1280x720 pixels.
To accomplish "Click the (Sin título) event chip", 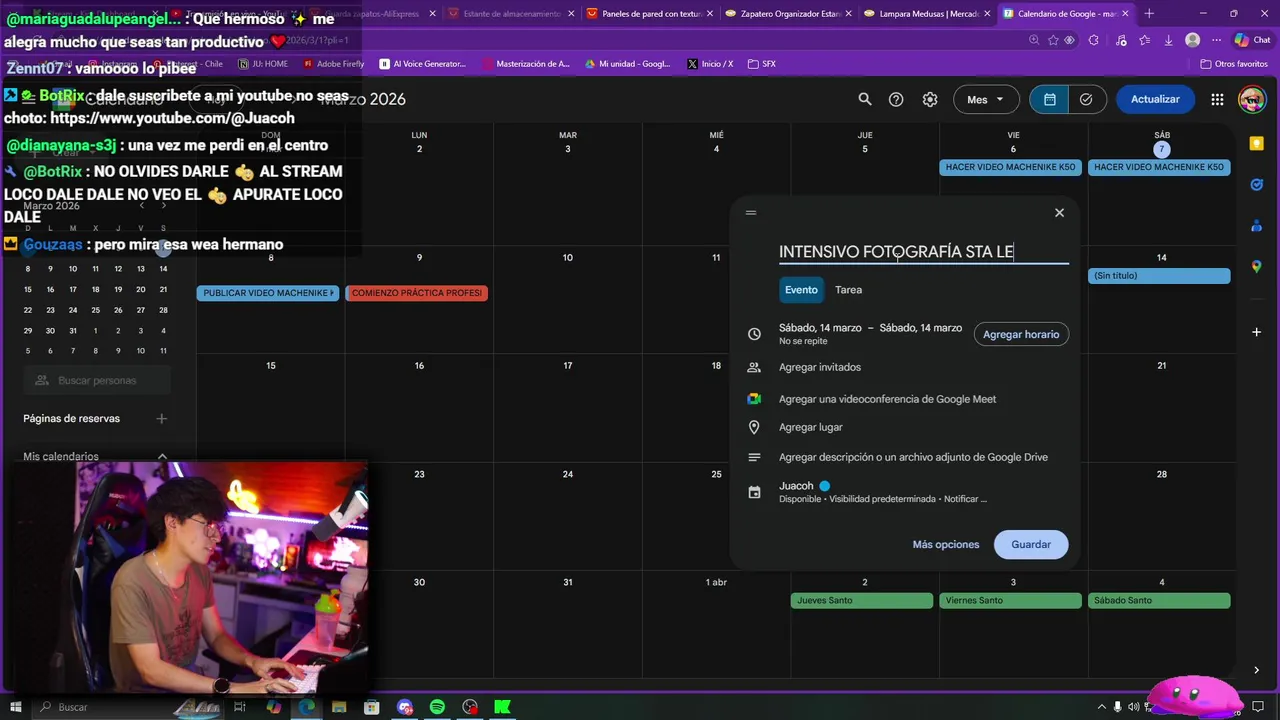I will pyautogui.click(x=1158, y=276).
